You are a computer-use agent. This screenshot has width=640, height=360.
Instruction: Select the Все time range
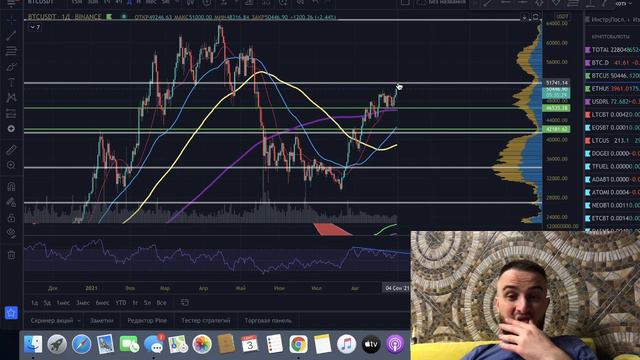pyautogui.click(x=162, y=303)
